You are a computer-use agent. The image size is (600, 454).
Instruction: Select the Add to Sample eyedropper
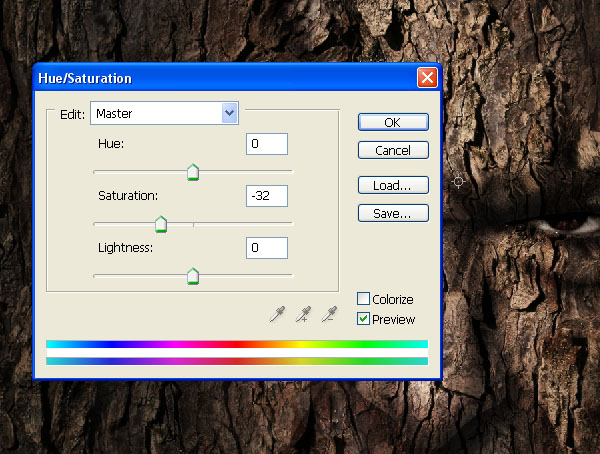point(303,315)
